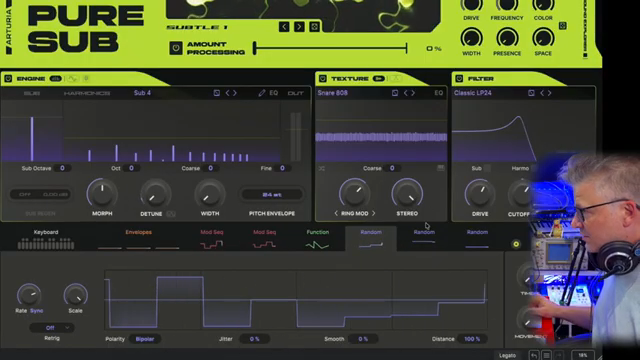
Task: Open the Engine EQ
Action: pos(273,93)
